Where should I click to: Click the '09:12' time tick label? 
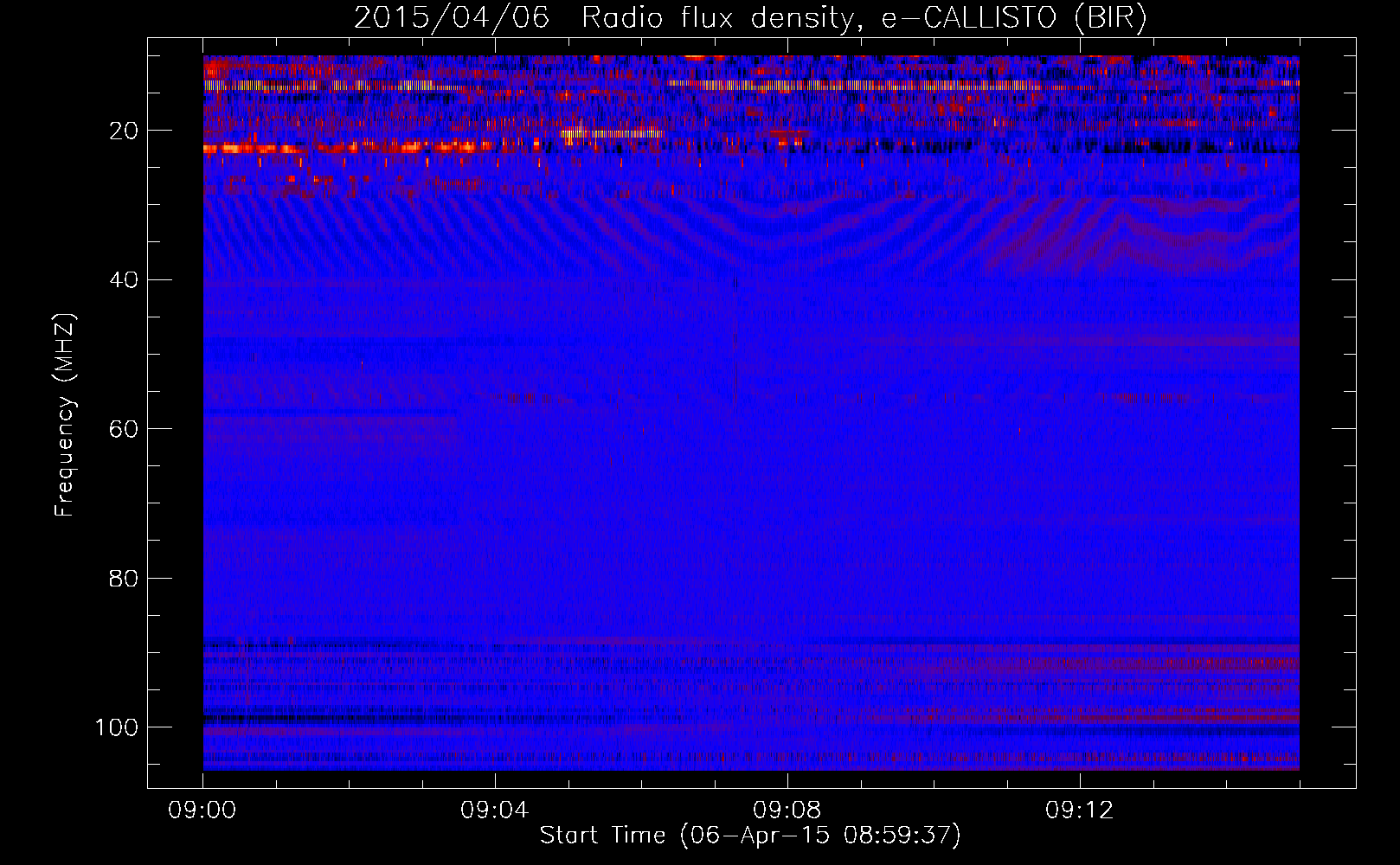coord(1080,811)
